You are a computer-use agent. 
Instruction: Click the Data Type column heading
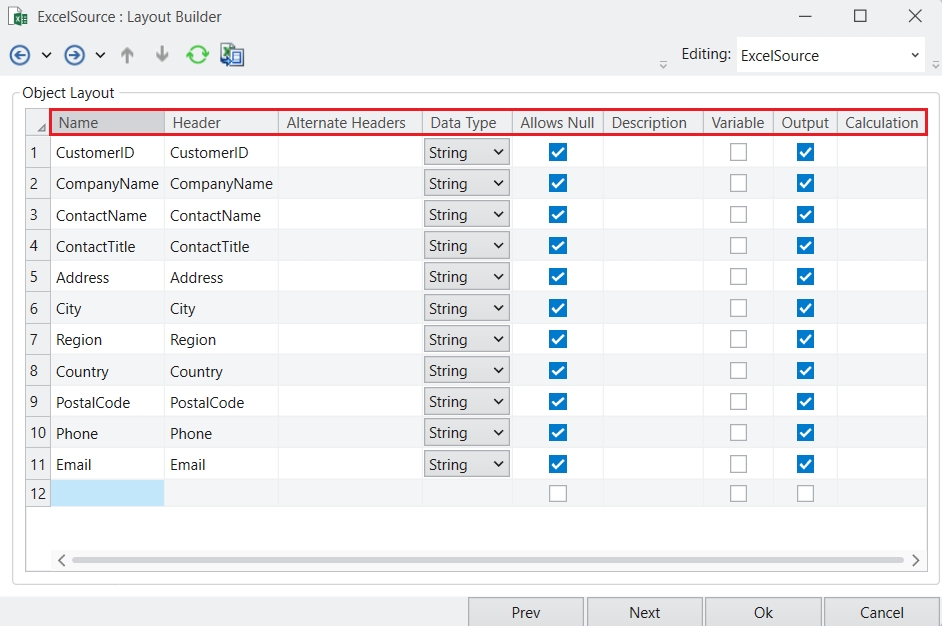coord(463,123)
